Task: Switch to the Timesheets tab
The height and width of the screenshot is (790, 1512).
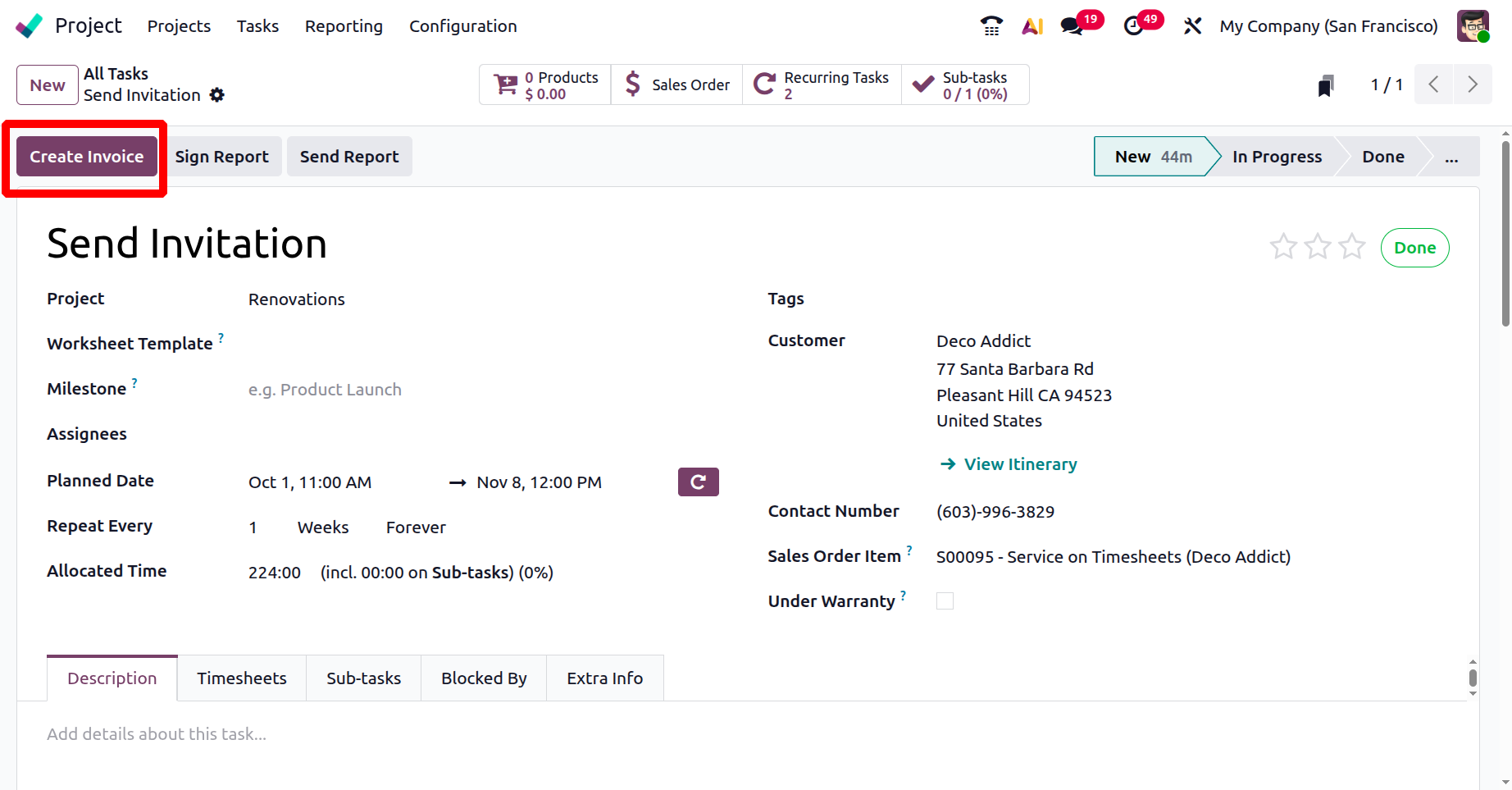Action: pos(242,678)
